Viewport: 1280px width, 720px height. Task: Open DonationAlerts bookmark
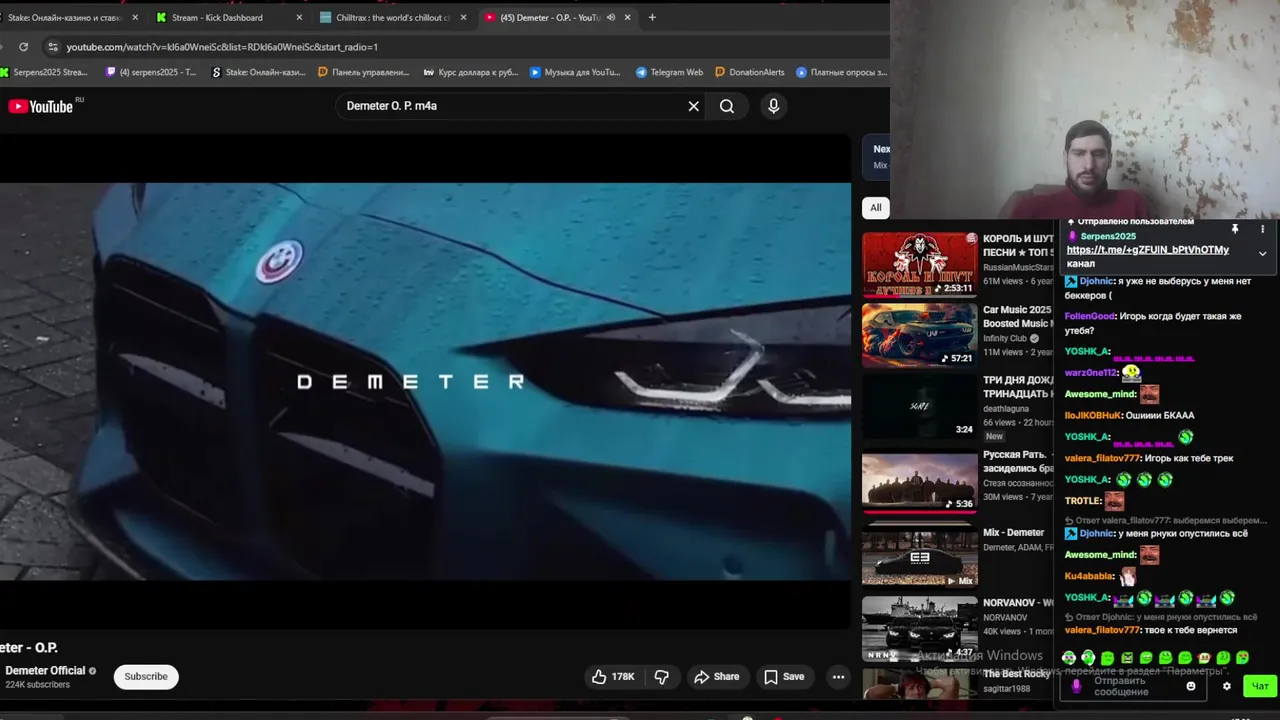pyautogui.click(x=750, y=72)
